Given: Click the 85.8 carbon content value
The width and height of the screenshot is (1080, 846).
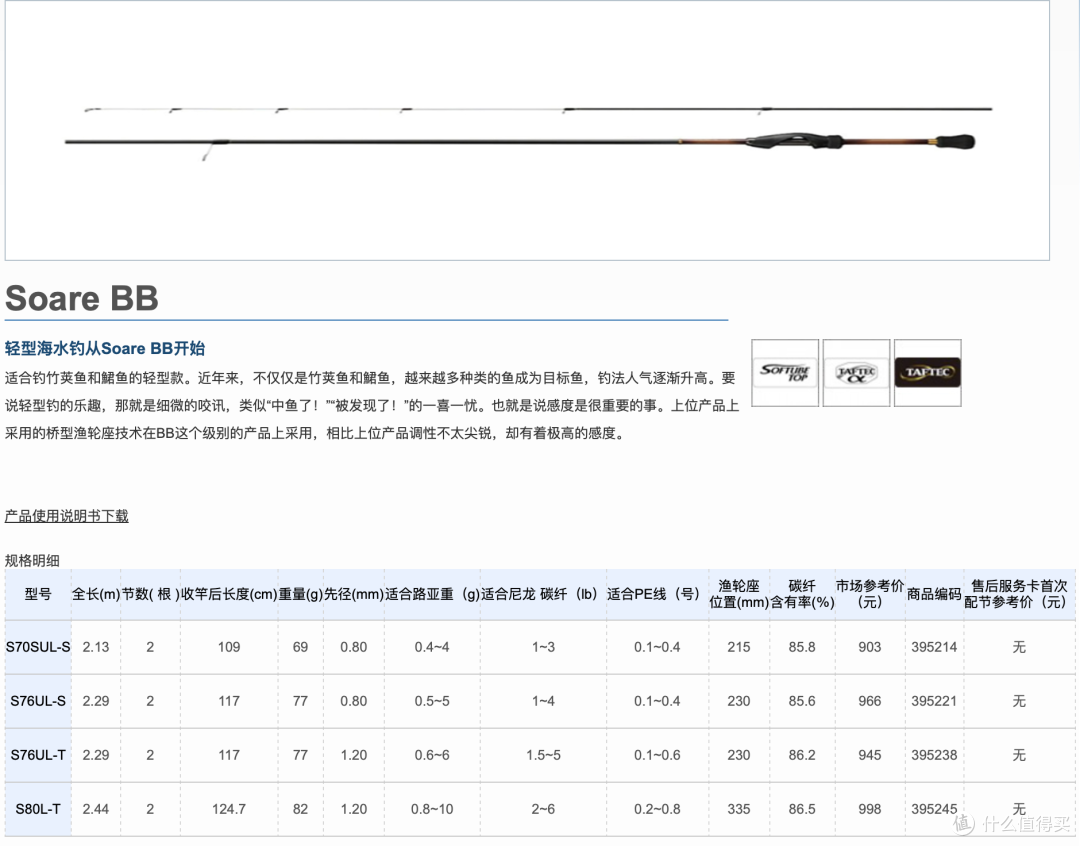Looking at the screenshot, I should pyautogui.click(x=802, y=648).
